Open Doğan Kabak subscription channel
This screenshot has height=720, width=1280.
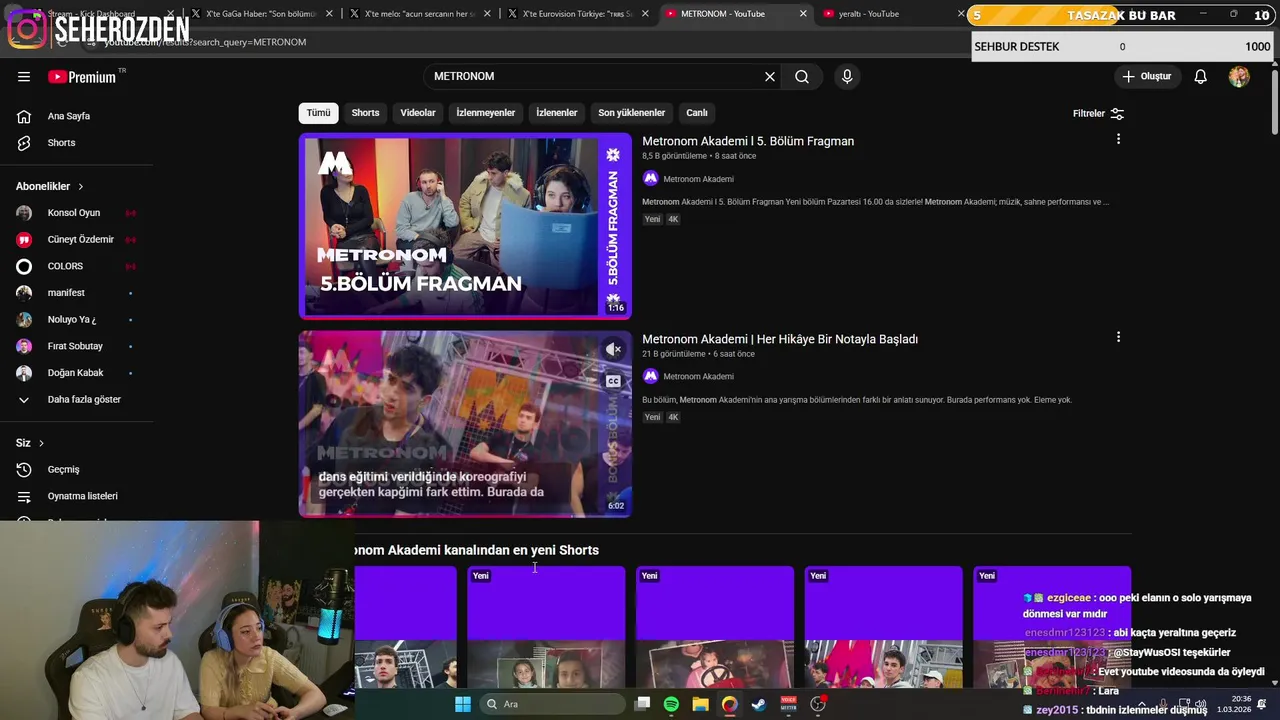(77, 373)
